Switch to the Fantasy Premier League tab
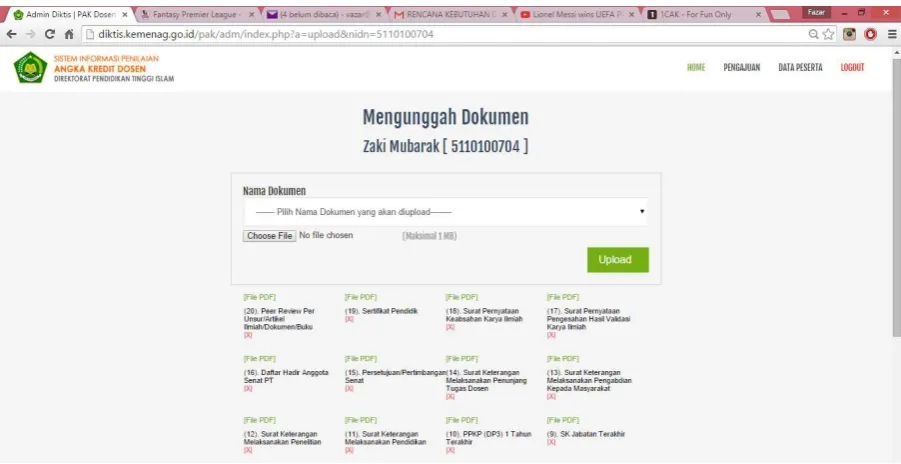 point(197,14)
